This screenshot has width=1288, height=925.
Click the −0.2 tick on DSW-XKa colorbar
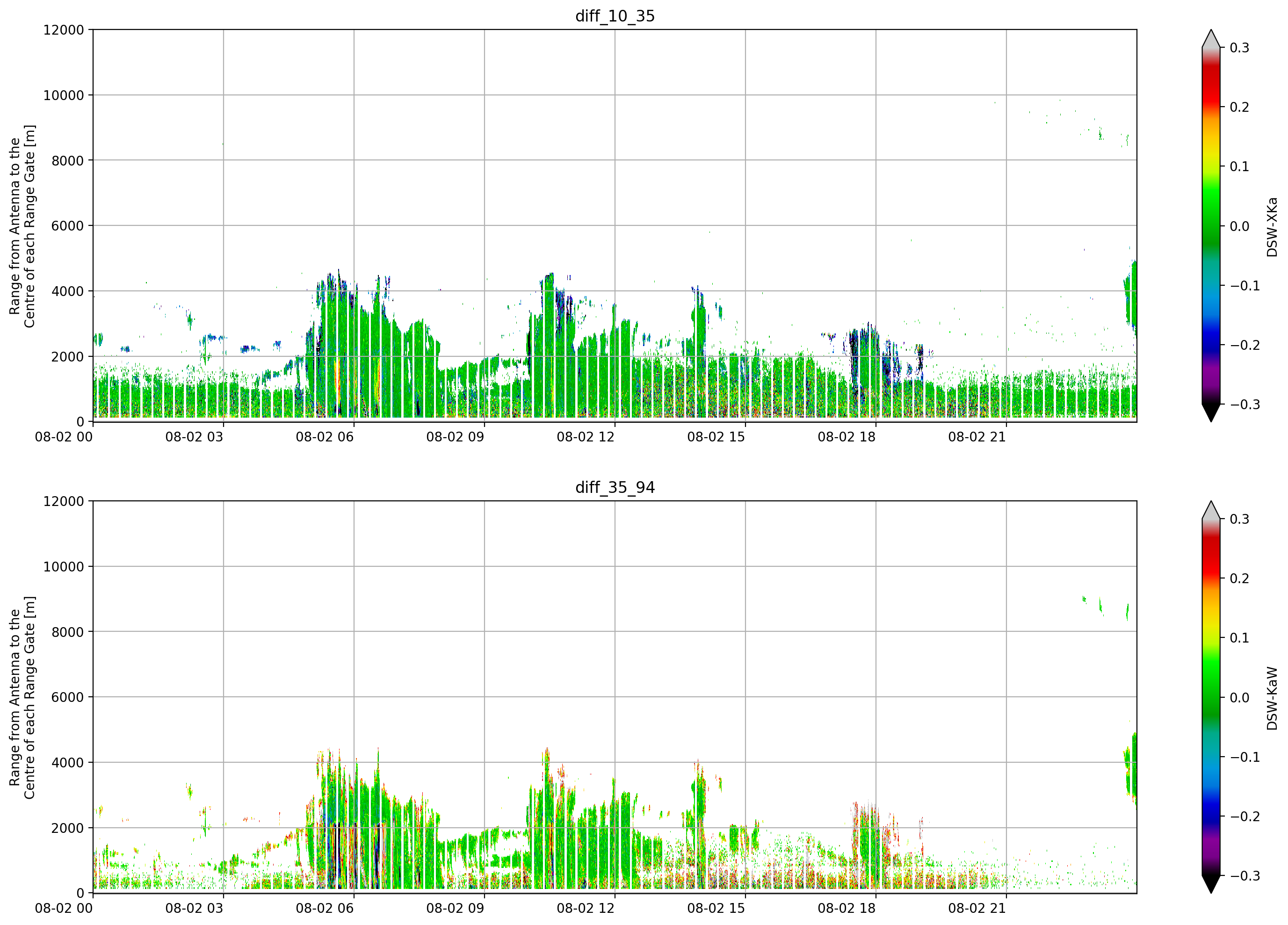[1245, 345]
